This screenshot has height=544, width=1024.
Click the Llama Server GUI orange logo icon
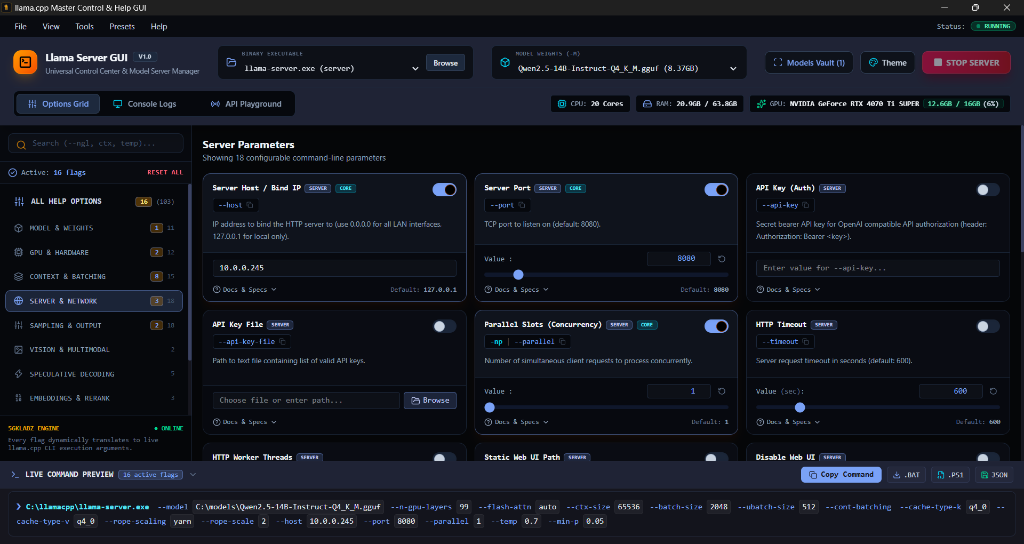click(x=25, y=63)
